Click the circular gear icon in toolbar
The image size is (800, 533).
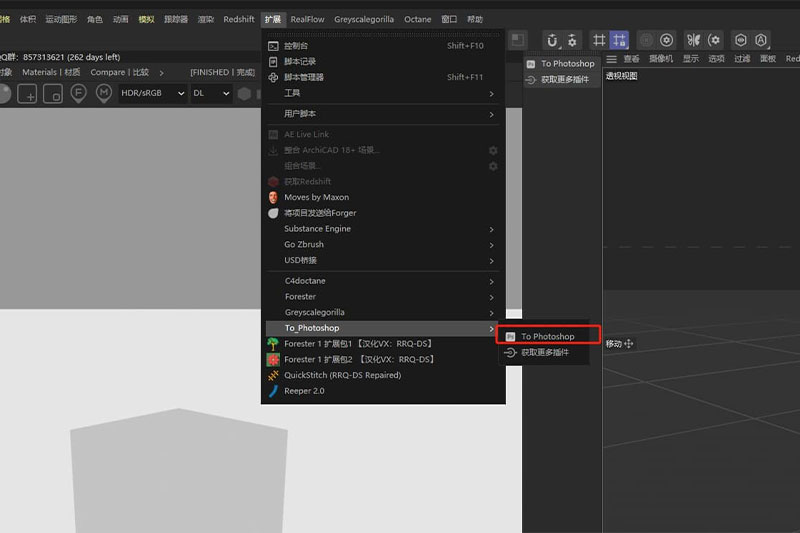[x=666, y=40]
